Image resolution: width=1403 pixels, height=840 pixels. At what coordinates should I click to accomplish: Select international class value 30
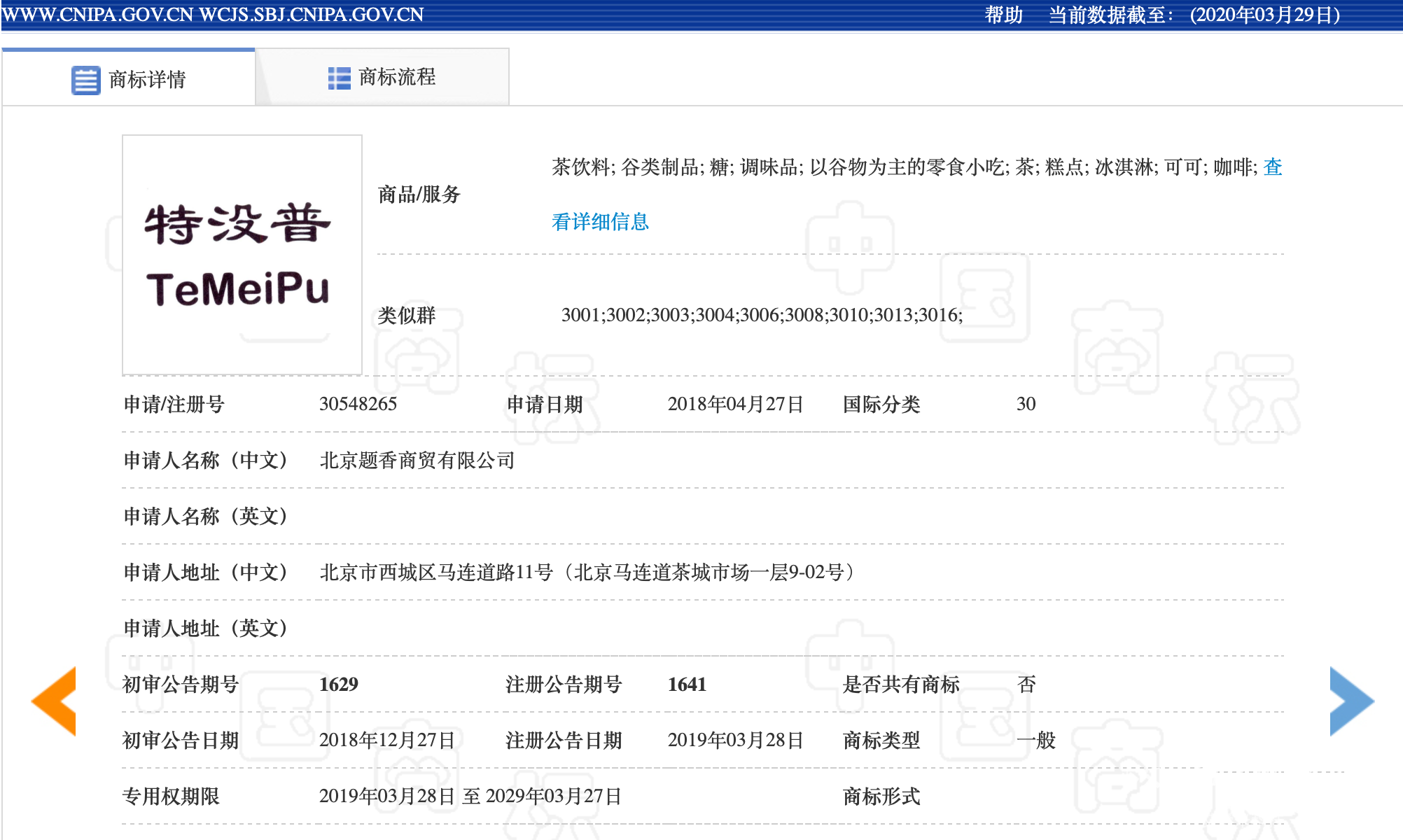[x=1026, y=404]
